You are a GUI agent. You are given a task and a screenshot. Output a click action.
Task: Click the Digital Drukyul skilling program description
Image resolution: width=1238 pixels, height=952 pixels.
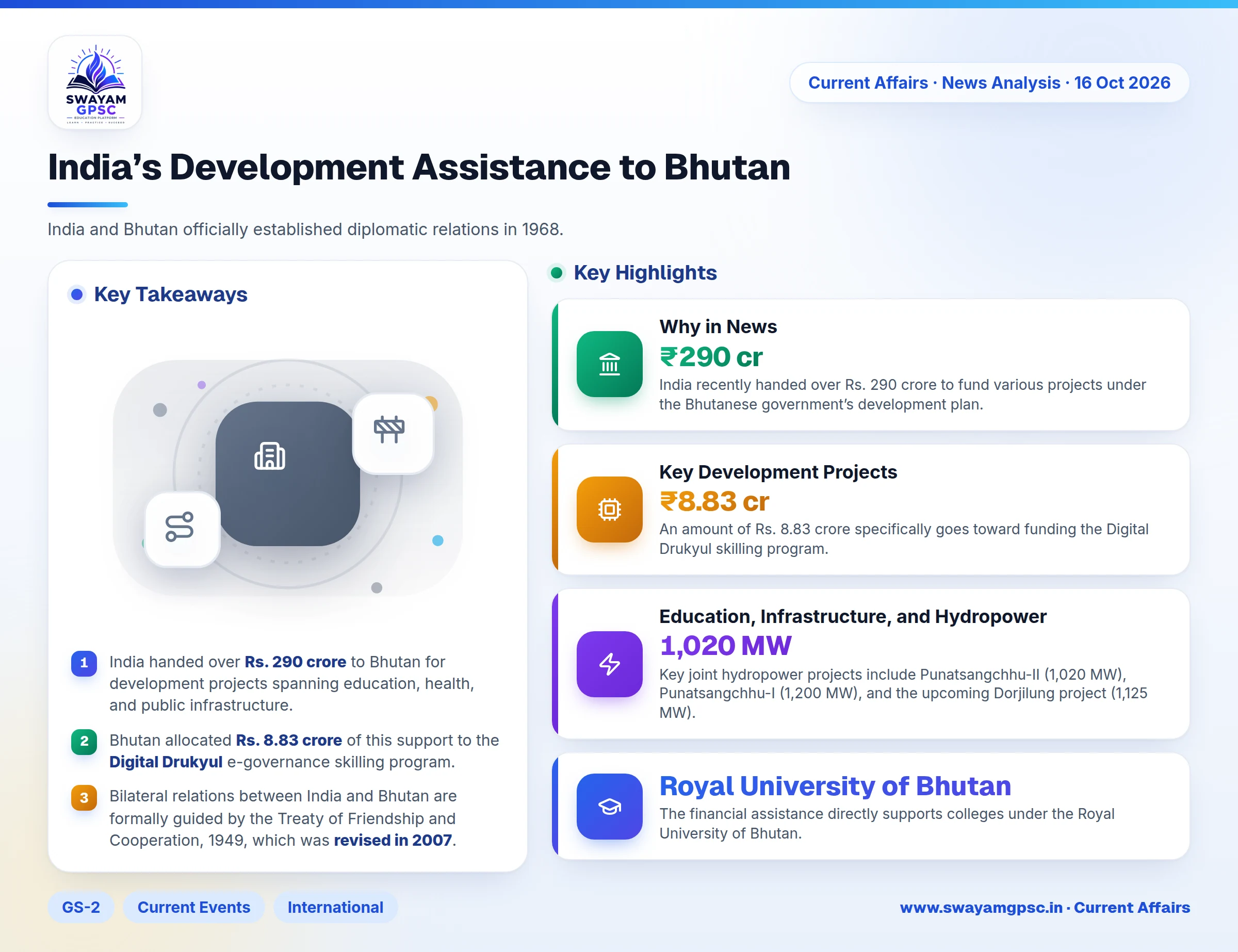[904, 539]
